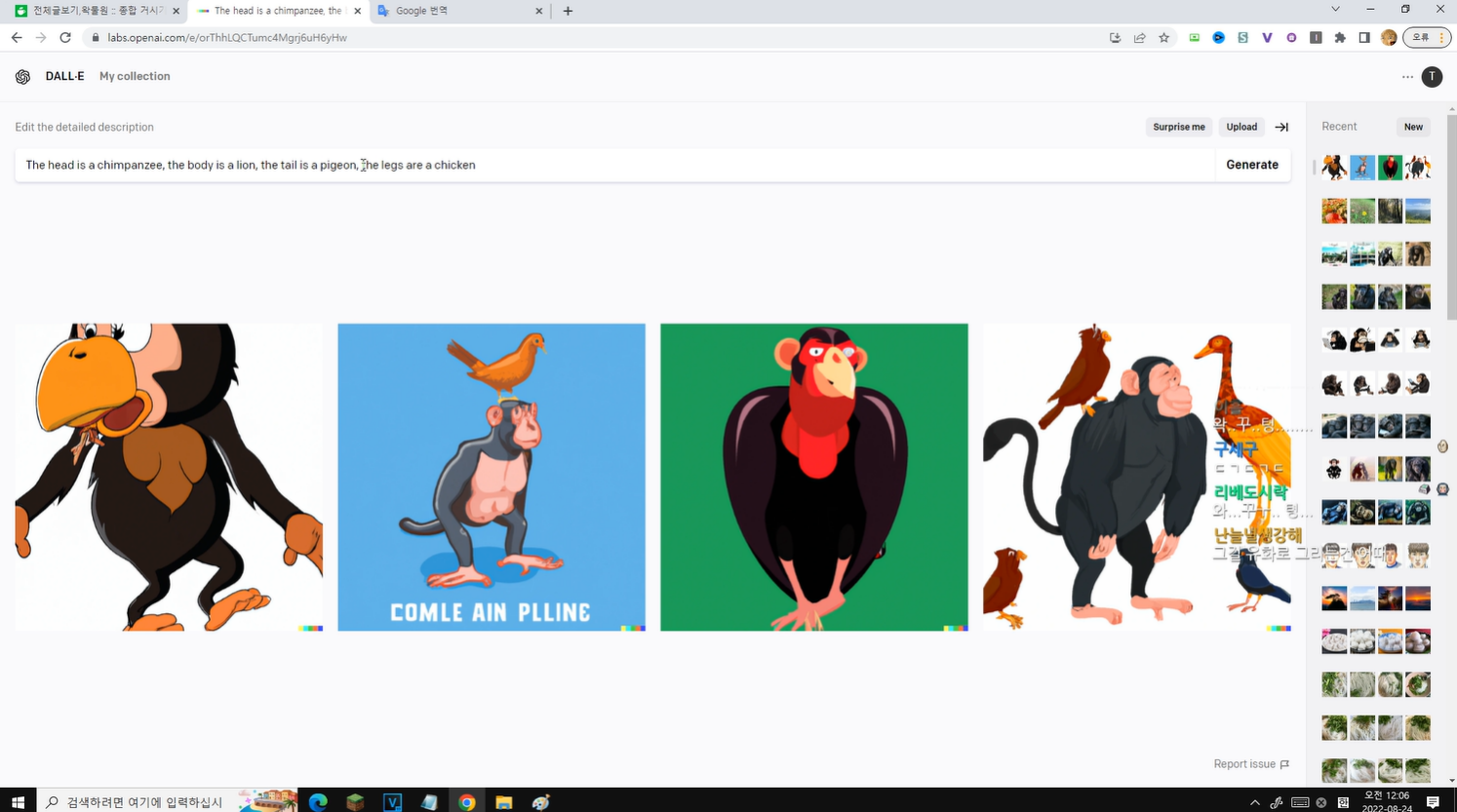The image size is (1457, 812).
Task: Close the first green-icon browser tab
Action: pos(176,11)
